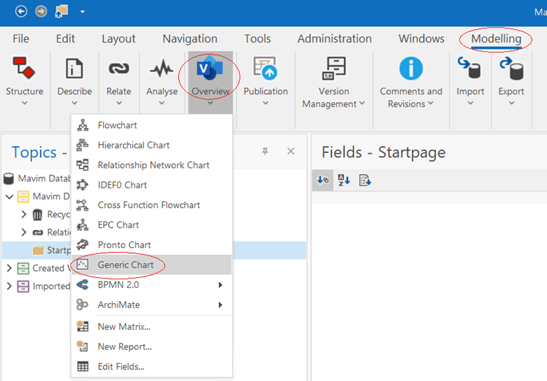Choose Flowchart from the Overview menu

151,125
